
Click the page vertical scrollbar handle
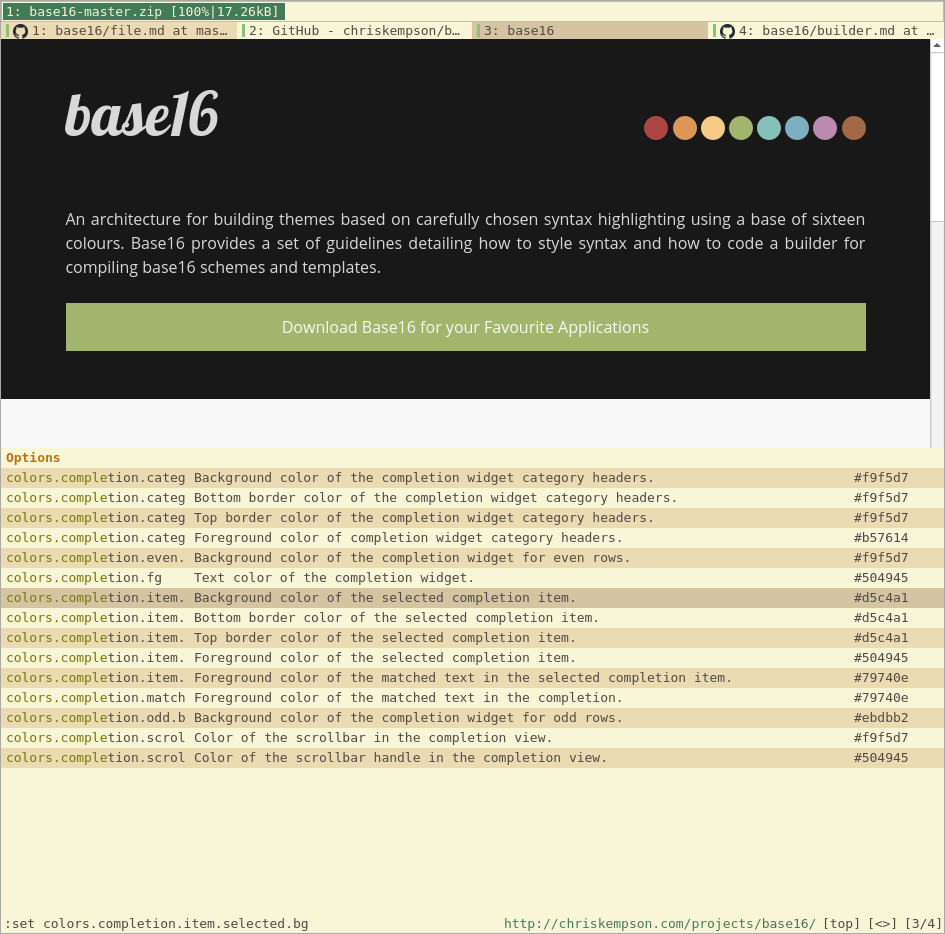tap(937, 136)
